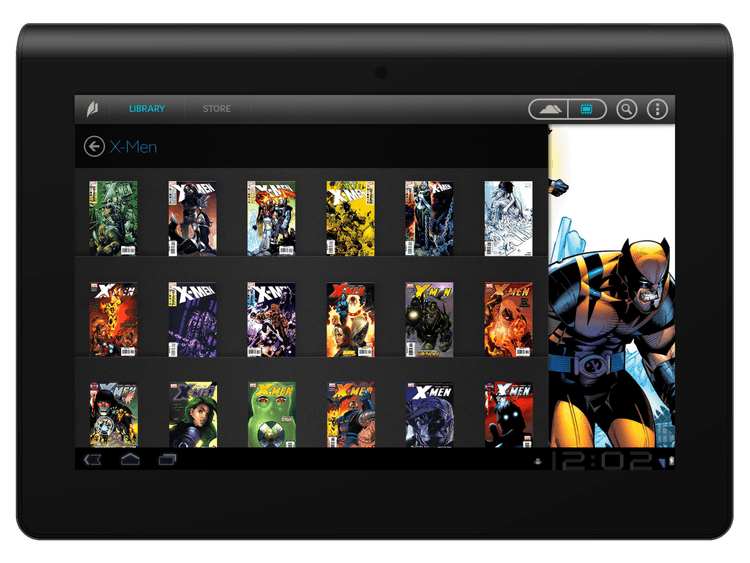Tap the battery status icon

[671, 461]
